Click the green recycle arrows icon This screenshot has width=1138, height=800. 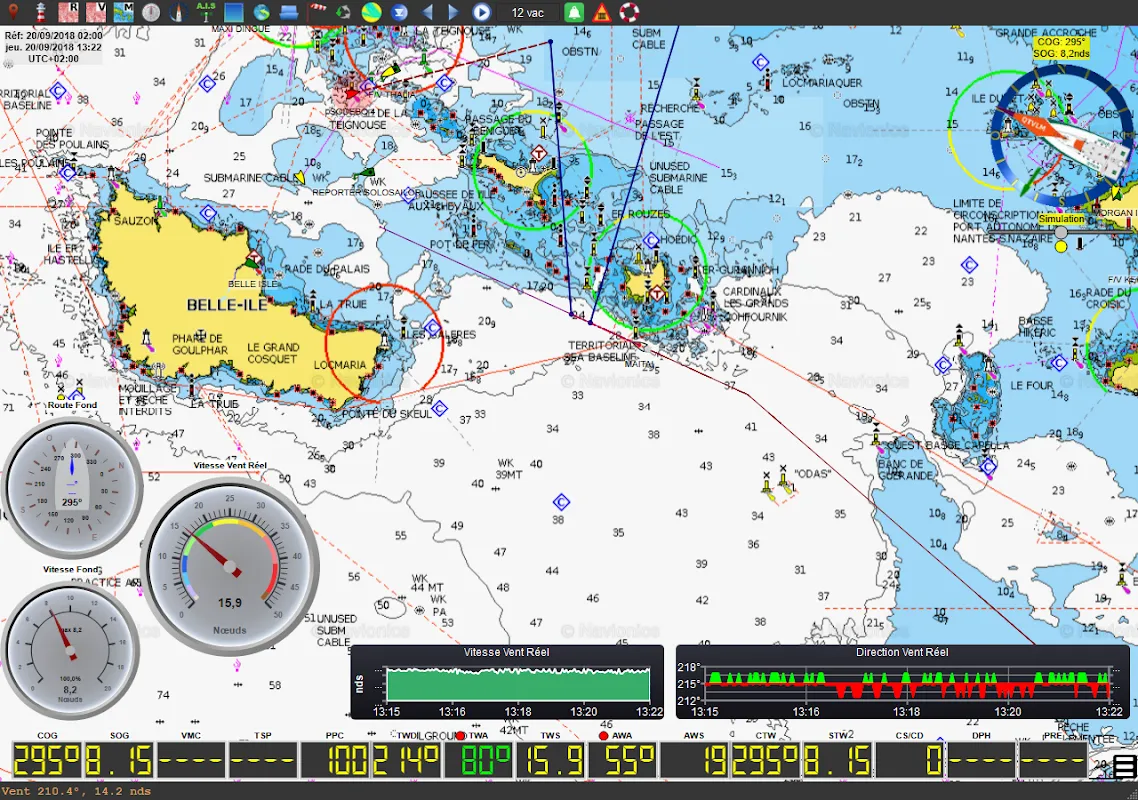click(x=343, y=12)
